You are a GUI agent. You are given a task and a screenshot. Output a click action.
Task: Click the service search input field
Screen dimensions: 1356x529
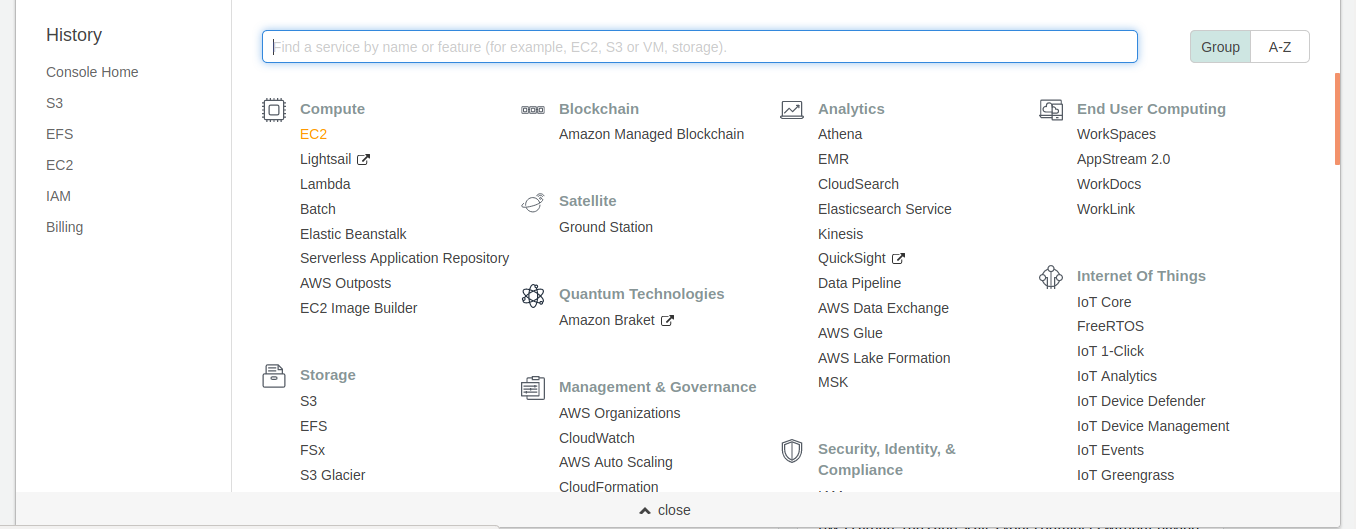tap(700, 47)
